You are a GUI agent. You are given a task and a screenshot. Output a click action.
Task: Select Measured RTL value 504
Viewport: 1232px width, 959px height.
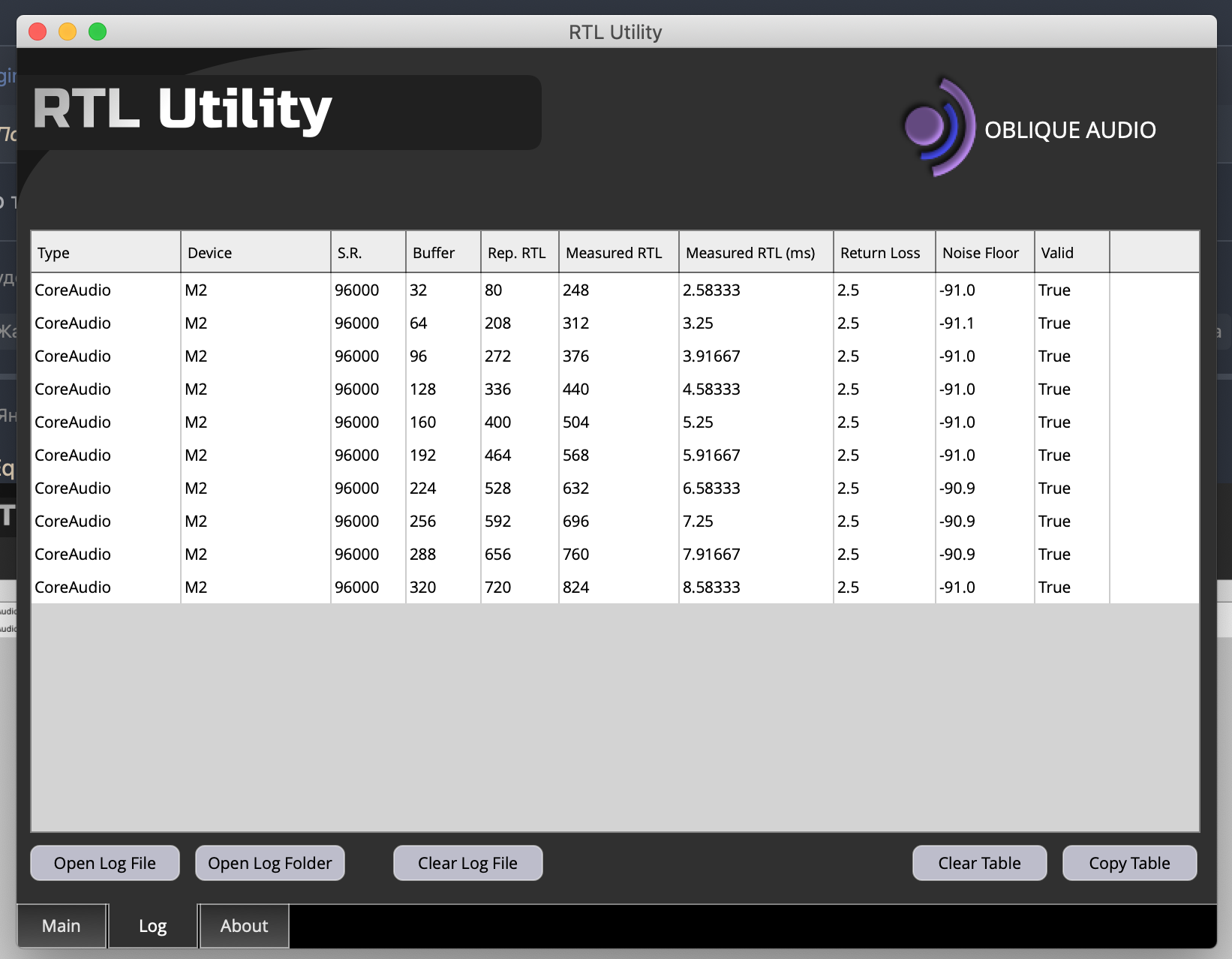click(x=619, y=422)
